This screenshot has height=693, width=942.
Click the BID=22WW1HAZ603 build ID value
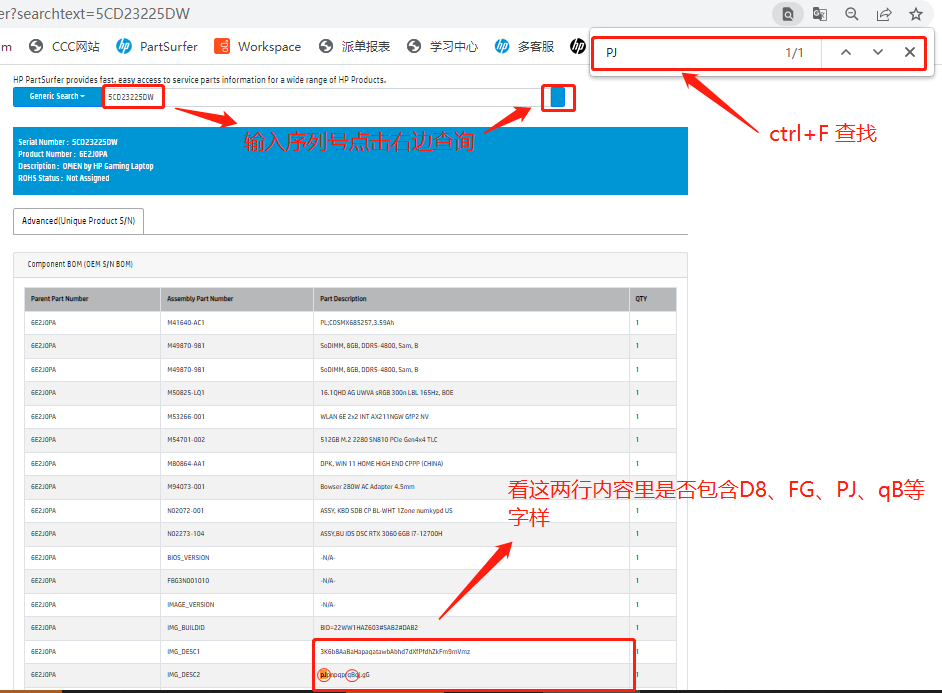pos(369,628)
